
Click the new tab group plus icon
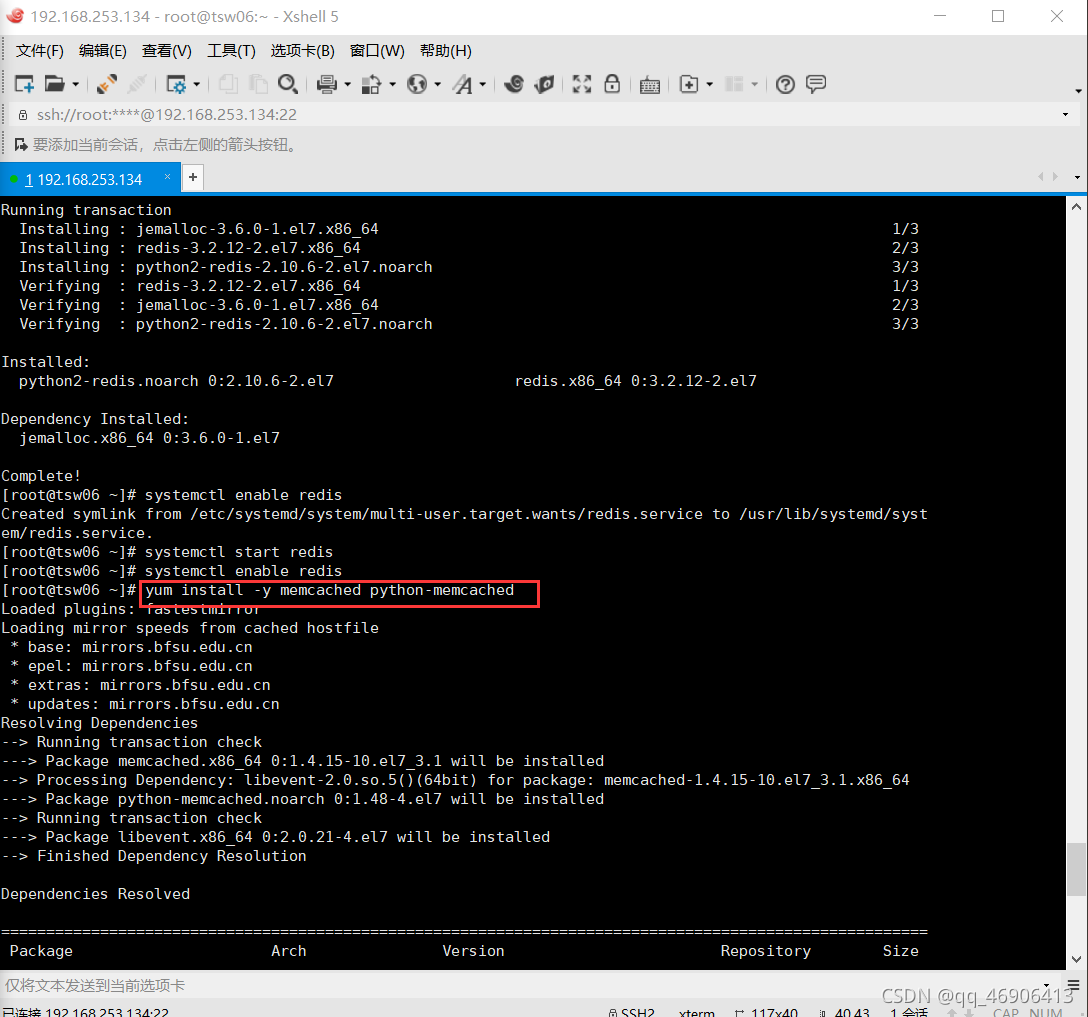688,84
